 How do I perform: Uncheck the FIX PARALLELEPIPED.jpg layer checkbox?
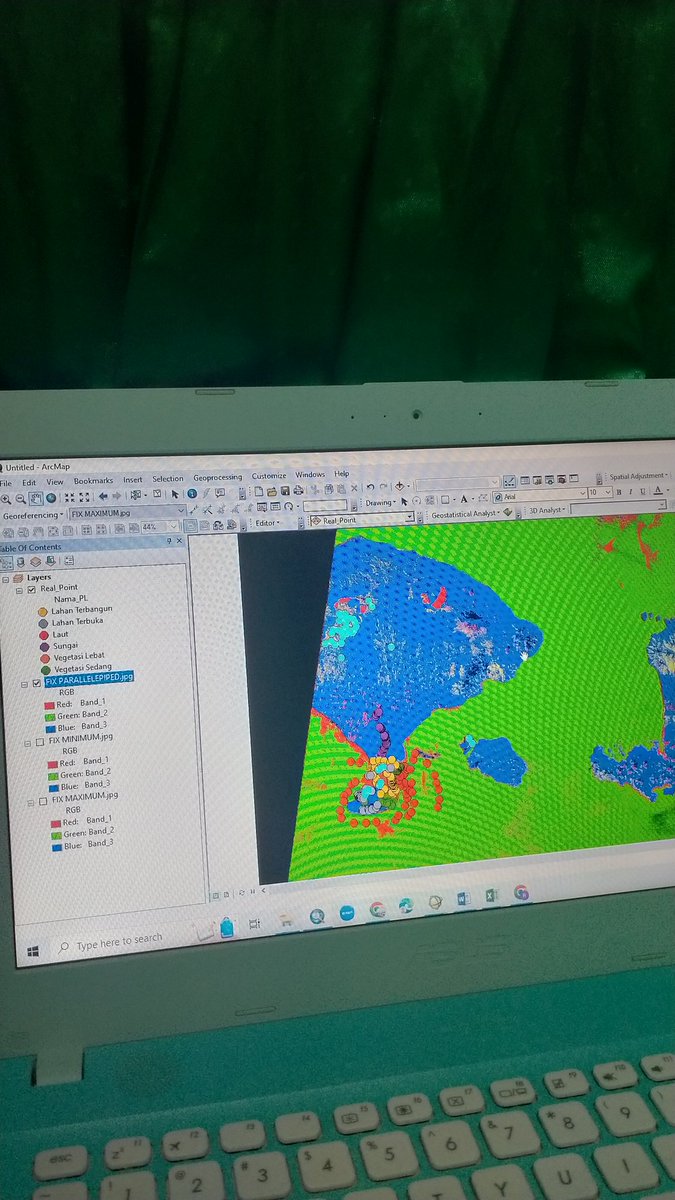[x=37, y=683]
